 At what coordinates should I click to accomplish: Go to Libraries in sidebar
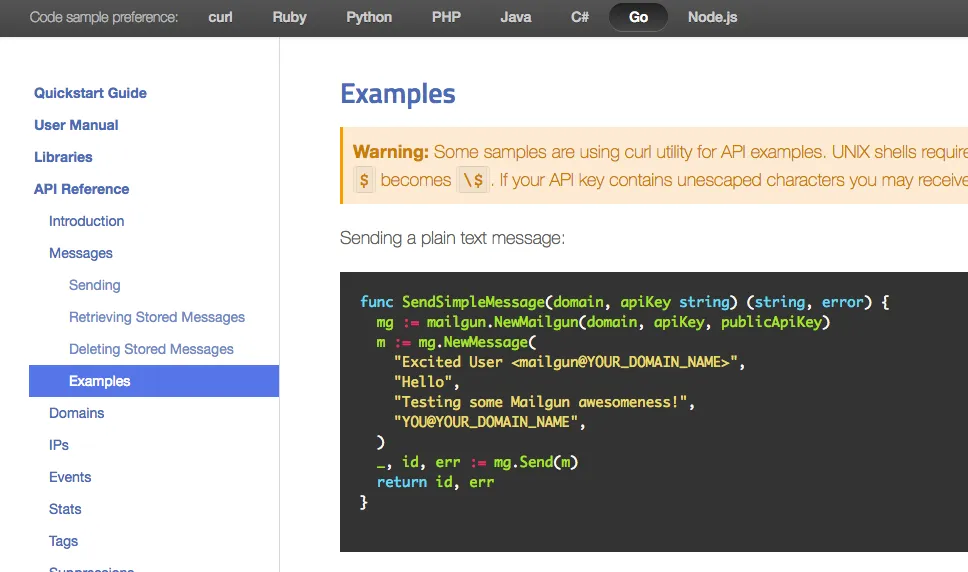point(63,157)
